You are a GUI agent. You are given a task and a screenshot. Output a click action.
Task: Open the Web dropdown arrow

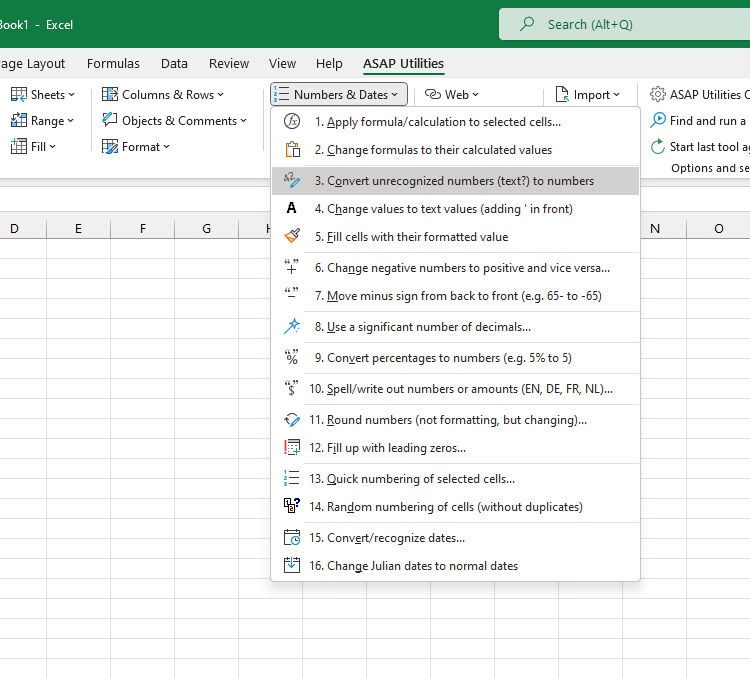[475, 95]
